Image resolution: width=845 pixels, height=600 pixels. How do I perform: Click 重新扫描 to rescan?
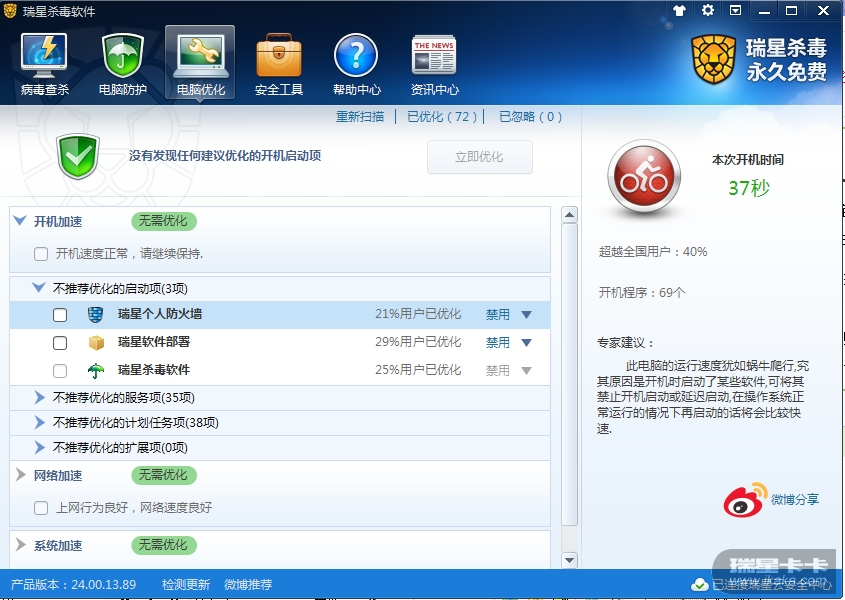pos(360,116)
